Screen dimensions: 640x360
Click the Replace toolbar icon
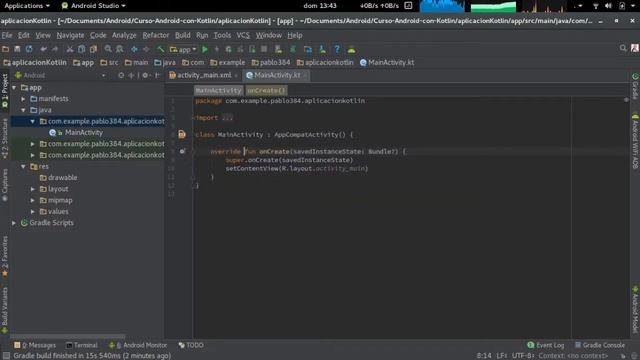(x=120, y=49)
